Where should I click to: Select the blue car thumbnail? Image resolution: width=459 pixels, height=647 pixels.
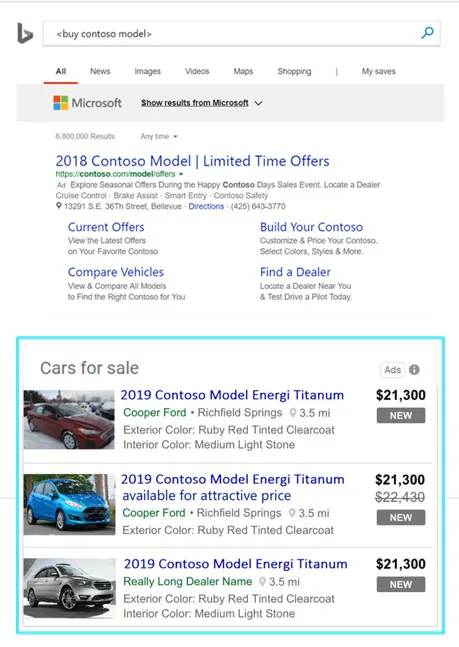69,505
